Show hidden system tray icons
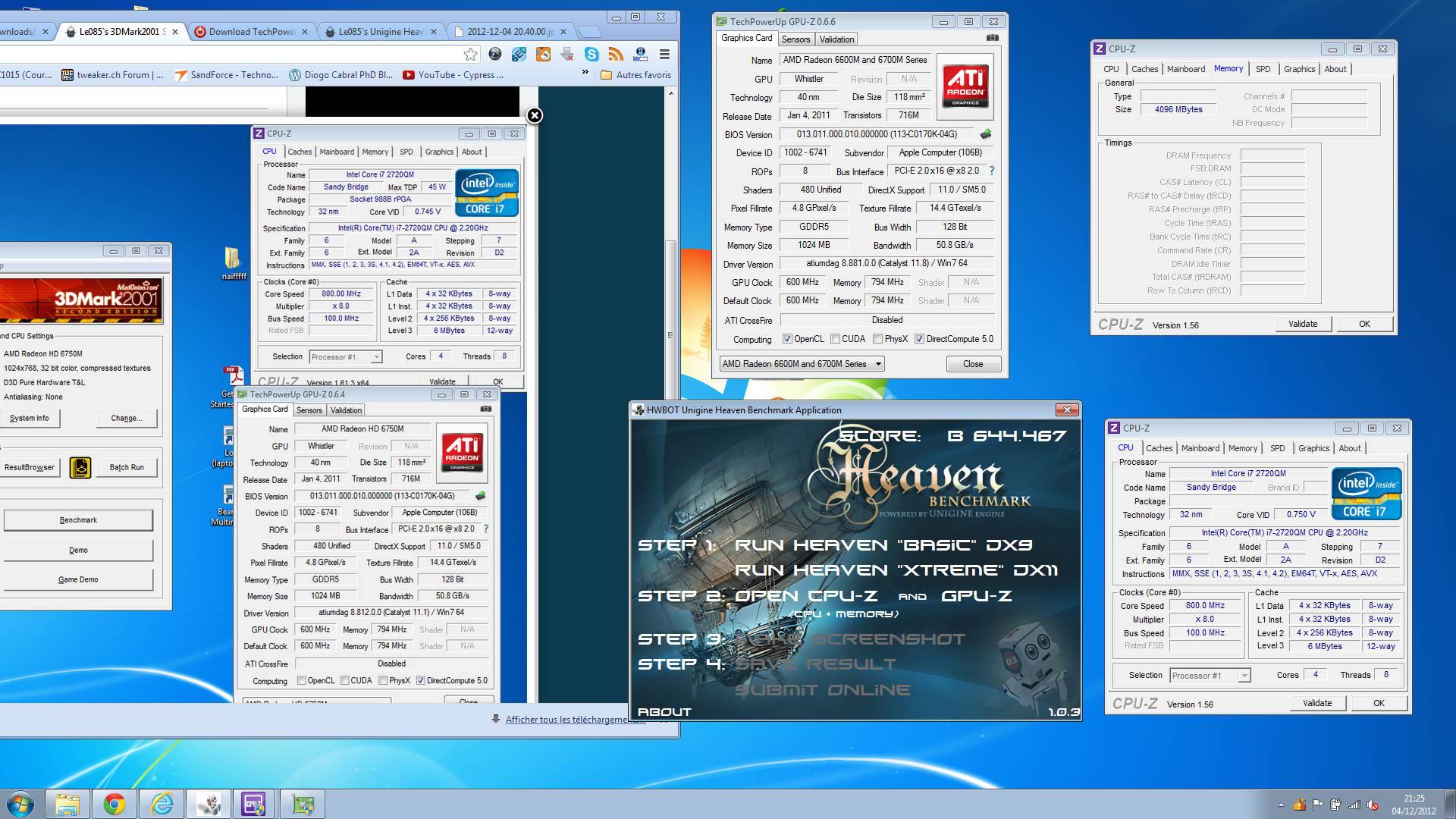1456x819 pixels. point(1281,805)
